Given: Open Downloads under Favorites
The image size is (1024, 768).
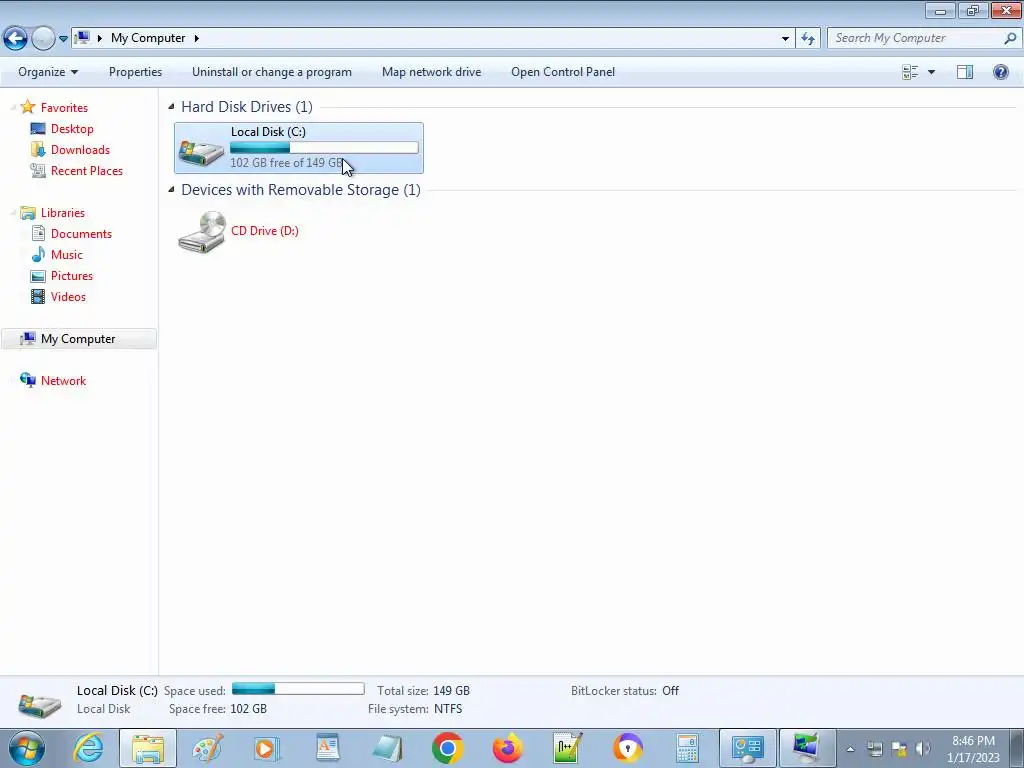Looking at the screenshot, I should click(80, 150).
